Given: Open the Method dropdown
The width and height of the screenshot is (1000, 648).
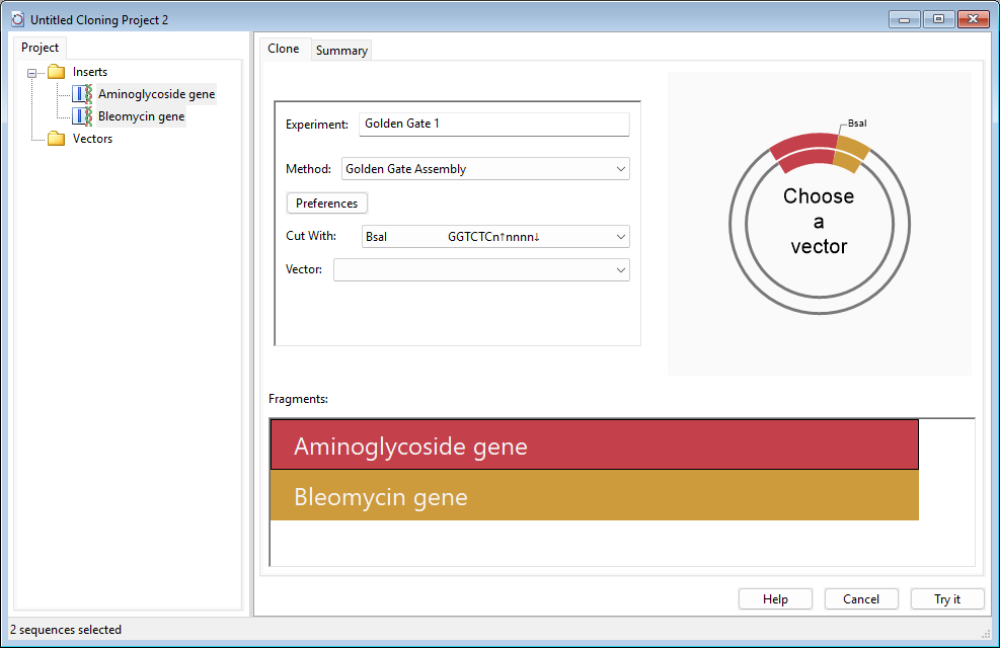Looking at the screenshot, I should click(485, 169).
